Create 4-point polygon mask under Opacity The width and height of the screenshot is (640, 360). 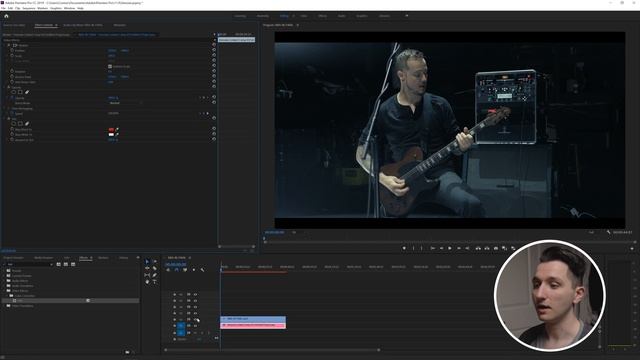click(20, 92)
